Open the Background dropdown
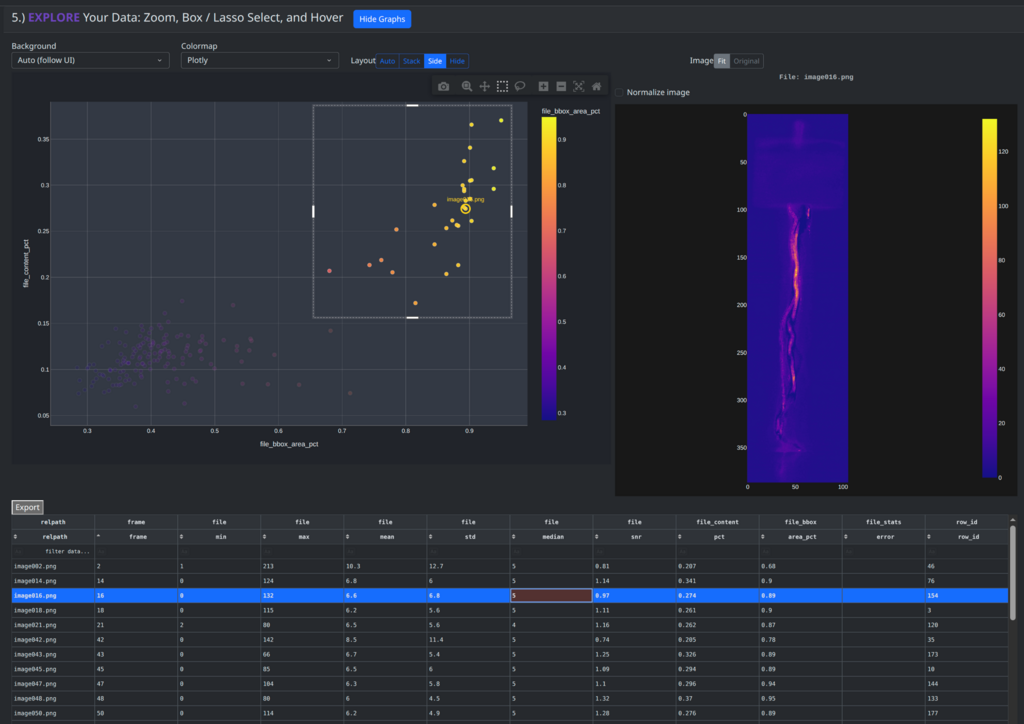Image resolution: width=1024 pixels, height=724 pixels. click(90, 60)
